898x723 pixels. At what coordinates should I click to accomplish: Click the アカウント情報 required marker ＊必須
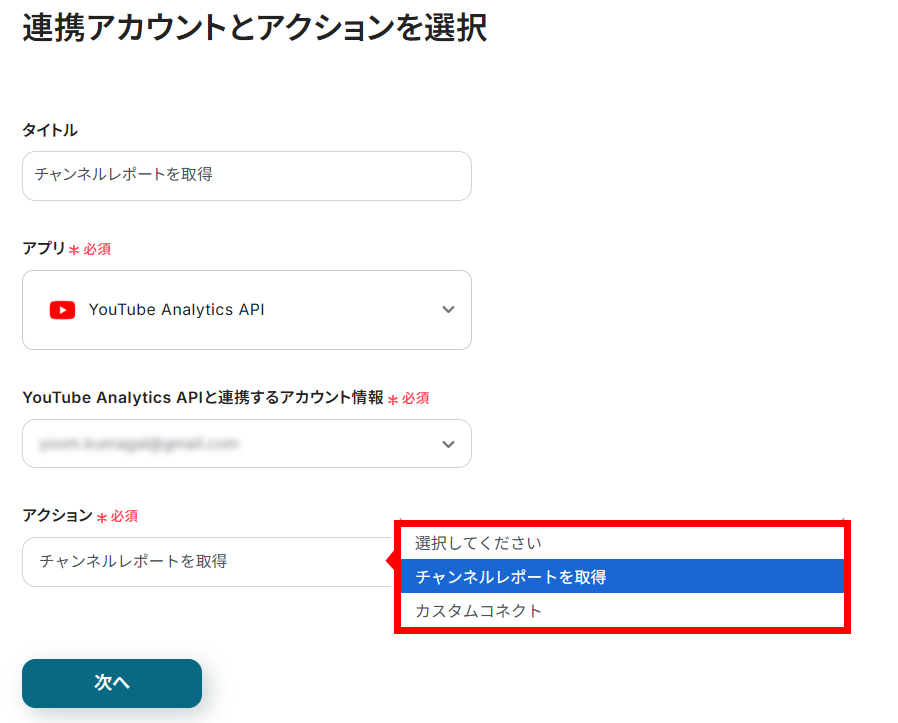(x=410, y=397)
